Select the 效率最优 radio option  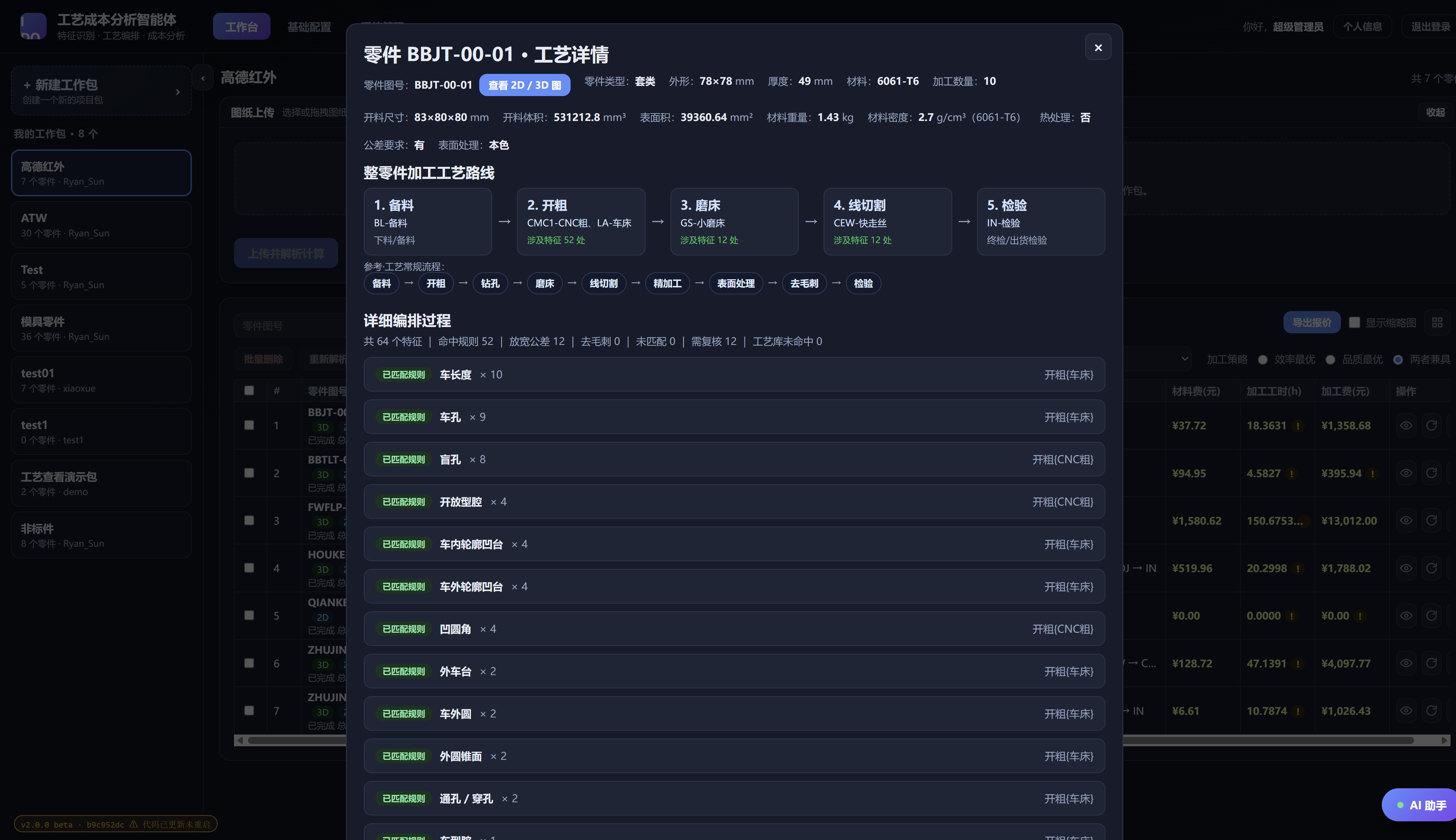1263,359
